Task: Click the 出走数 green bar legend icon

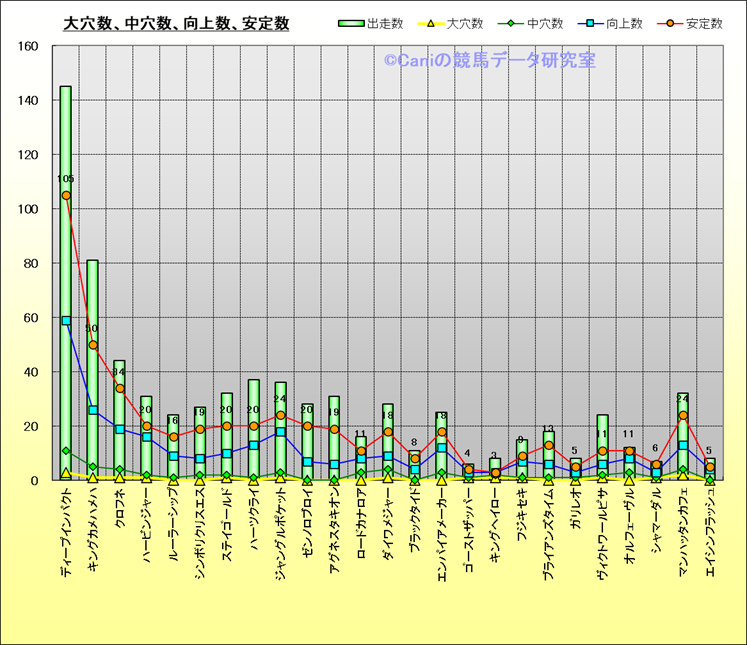Action: tap(351, 23)
